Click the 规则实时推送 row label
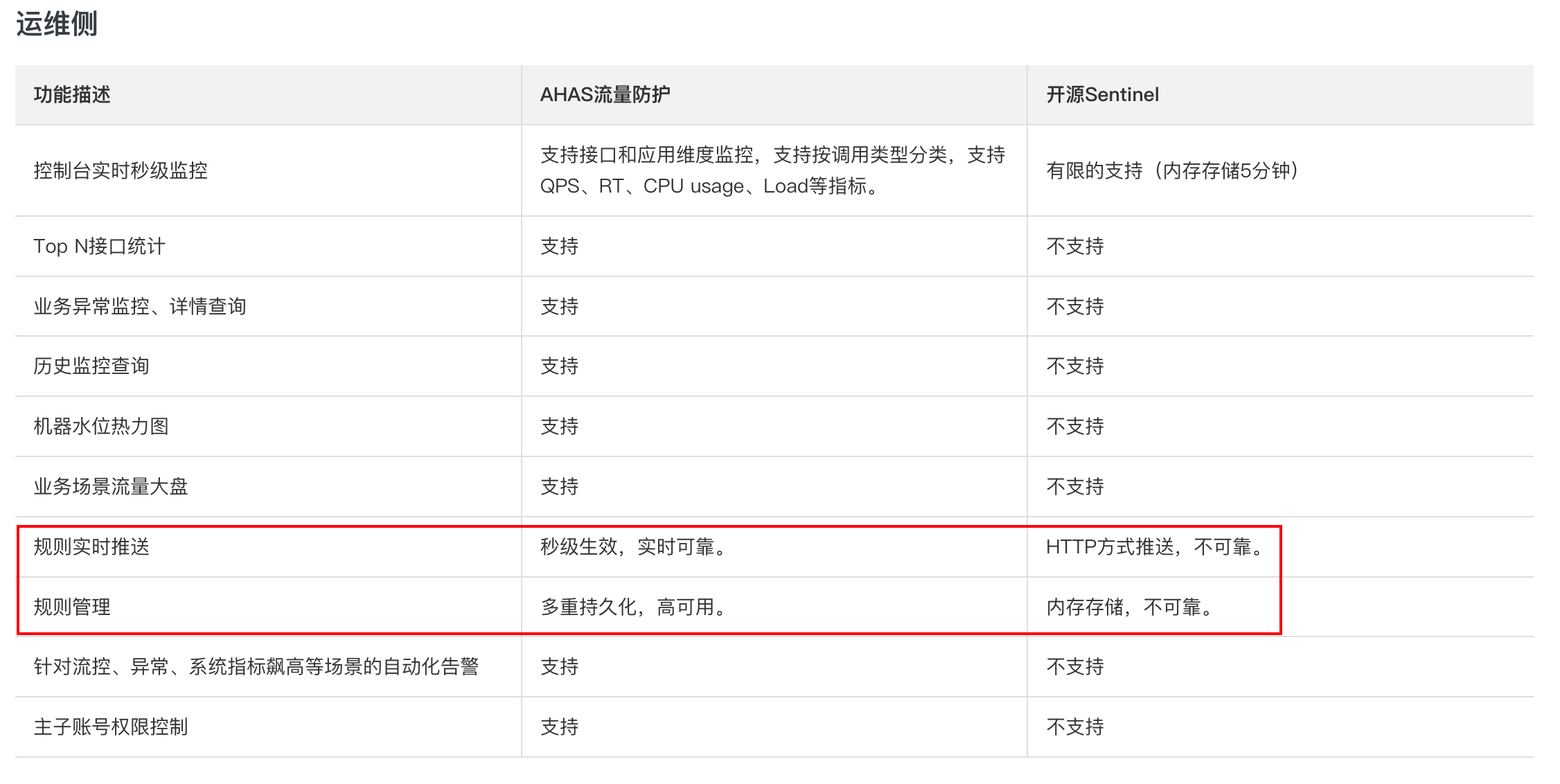The height and width of the screenshot is (784, 1560). [x=91, y=546]
